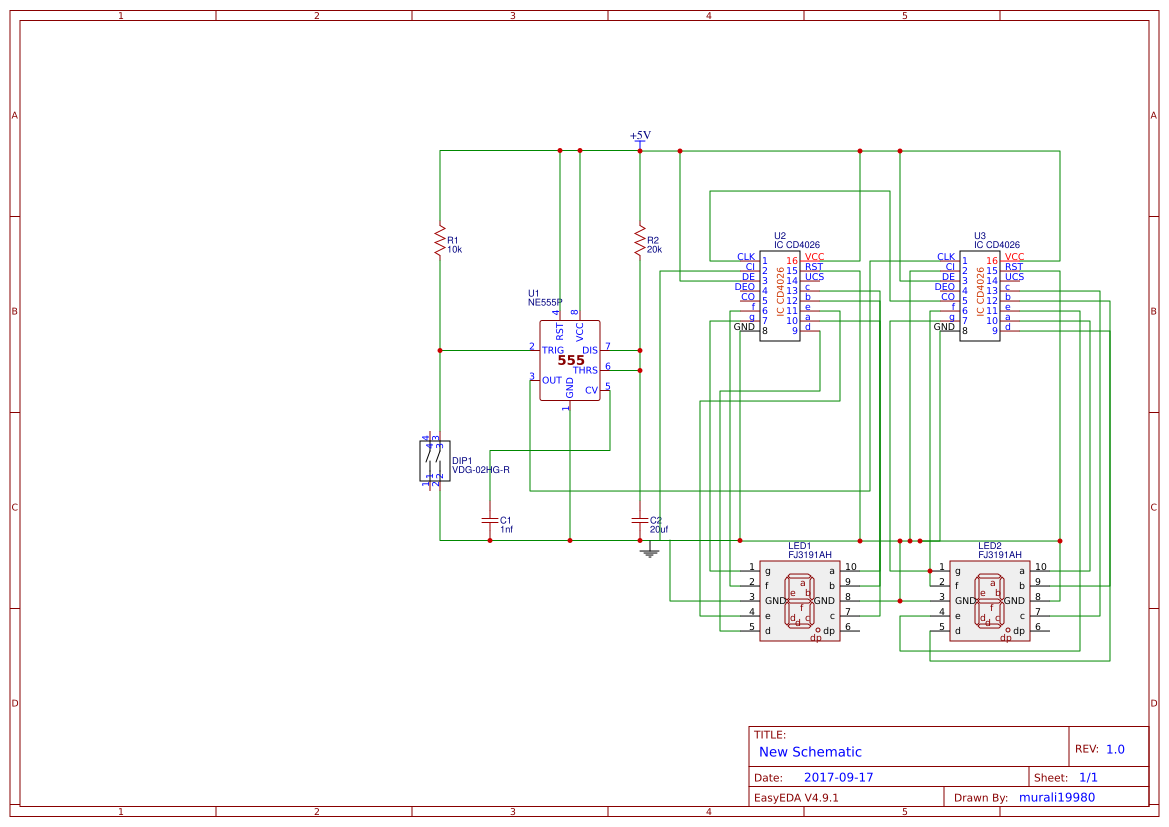Select the CD4026 counter chip U2
The image size is (1169, 827).
780,295
